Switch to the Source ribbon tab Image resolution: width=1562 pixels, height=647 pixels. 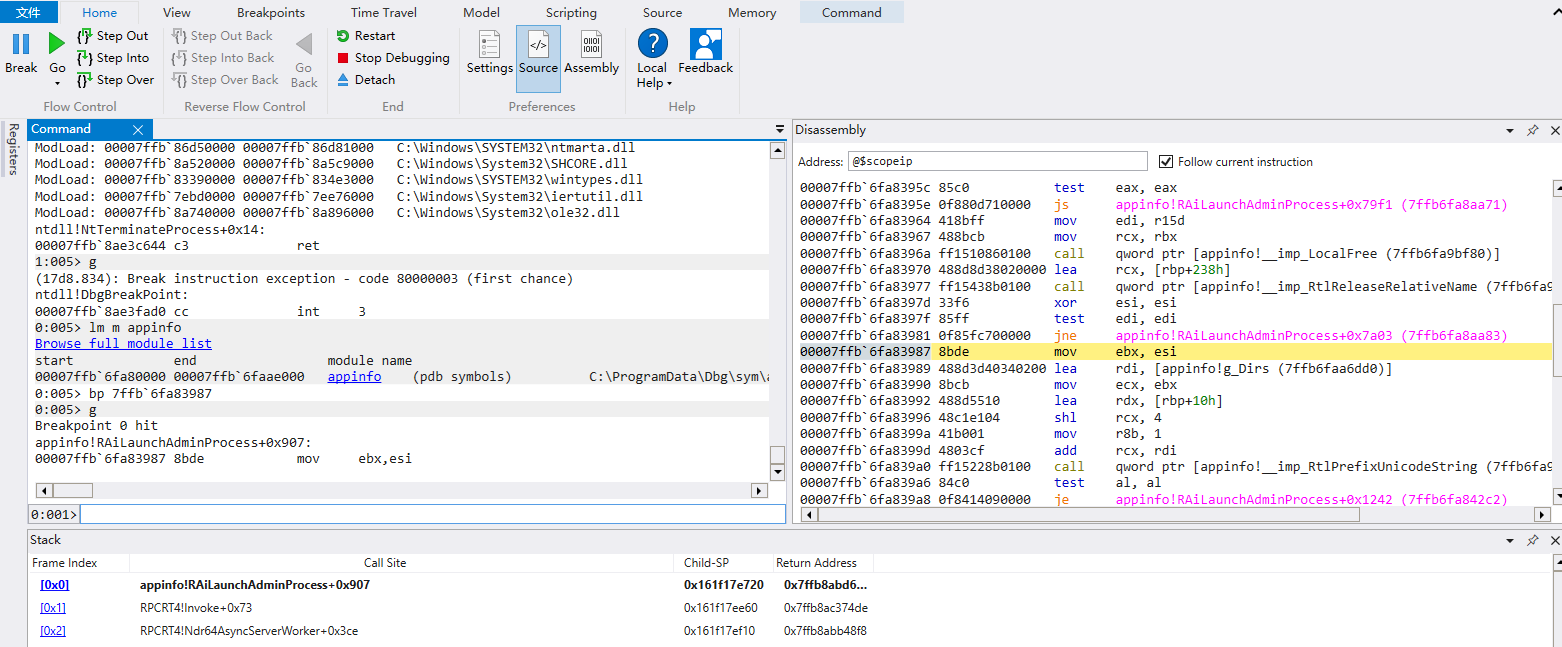662,13
